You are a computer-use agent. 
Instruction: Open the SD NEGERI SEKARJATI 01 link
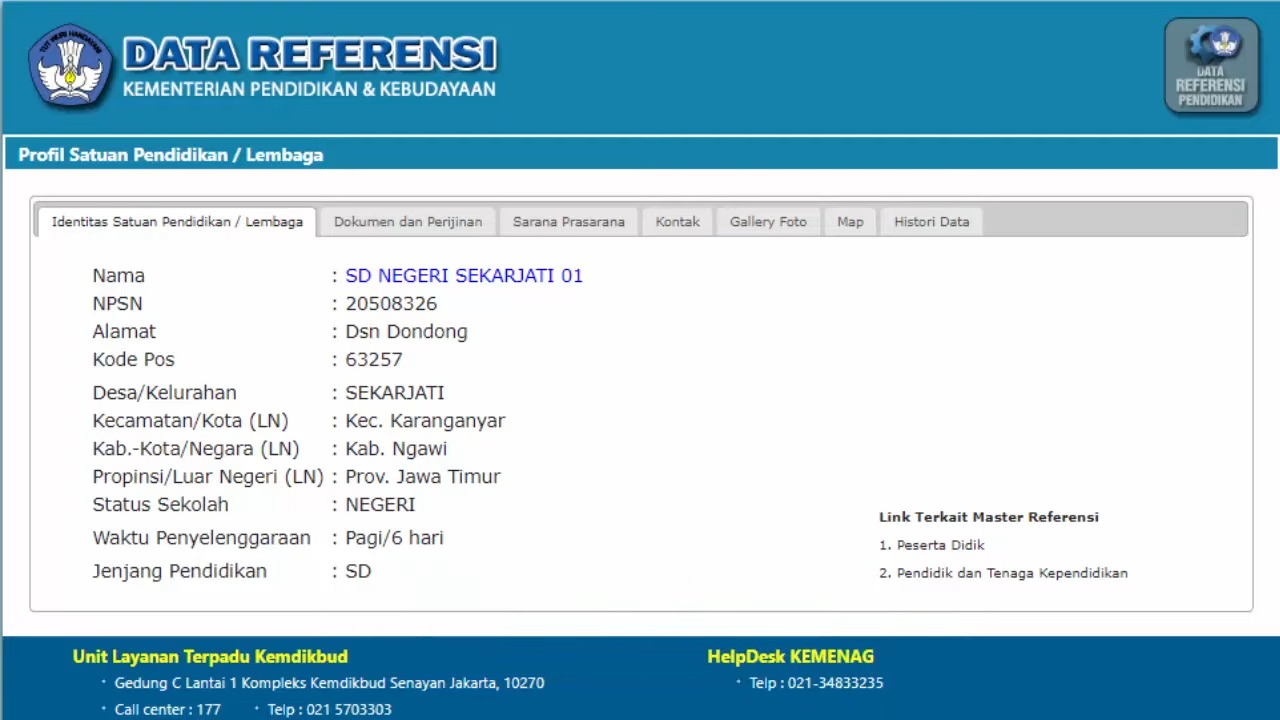click(x=464, y=276)
